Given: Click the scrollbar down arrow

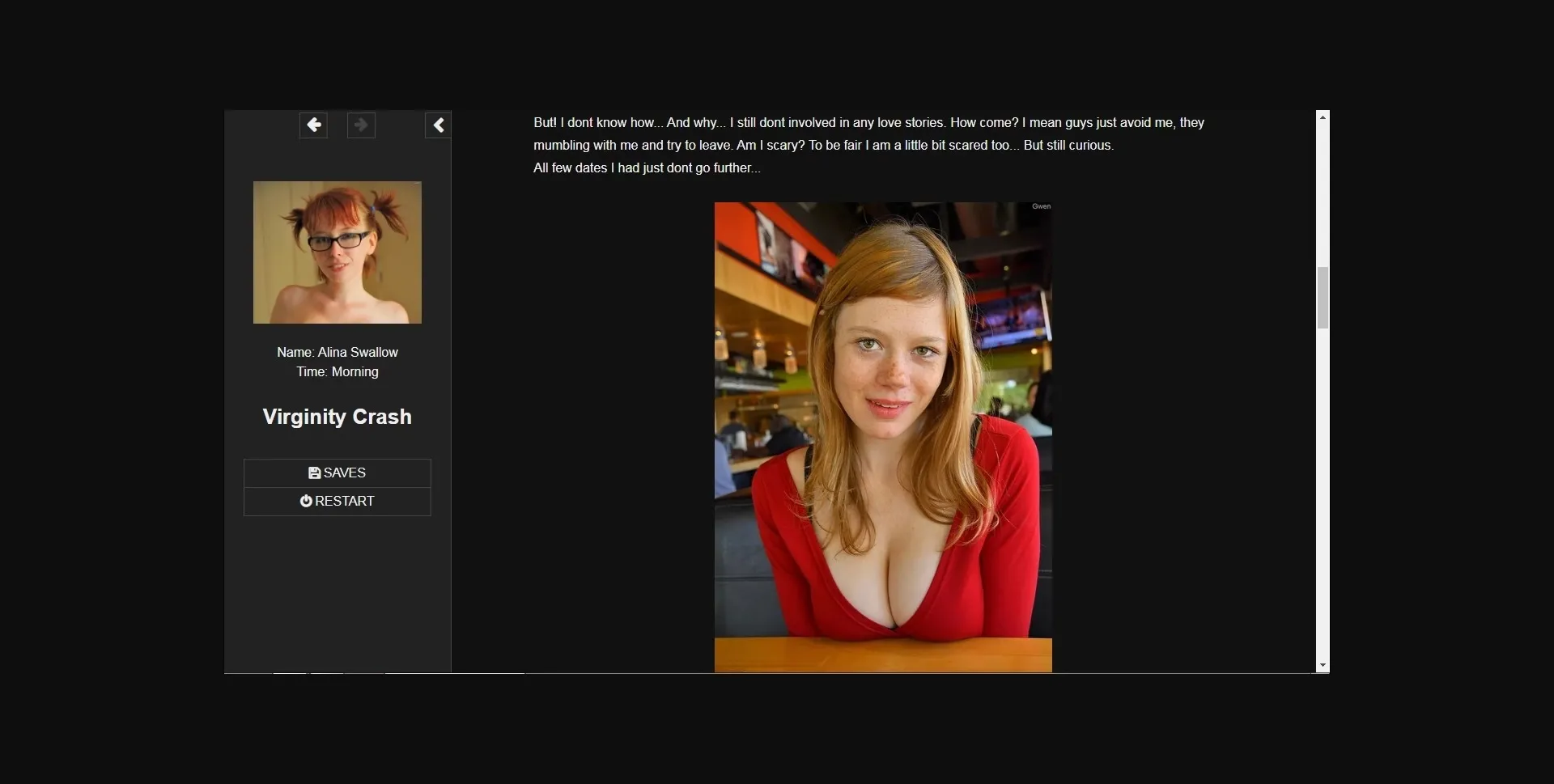Looking at the screenshot, I should [x=1323, y=666].
